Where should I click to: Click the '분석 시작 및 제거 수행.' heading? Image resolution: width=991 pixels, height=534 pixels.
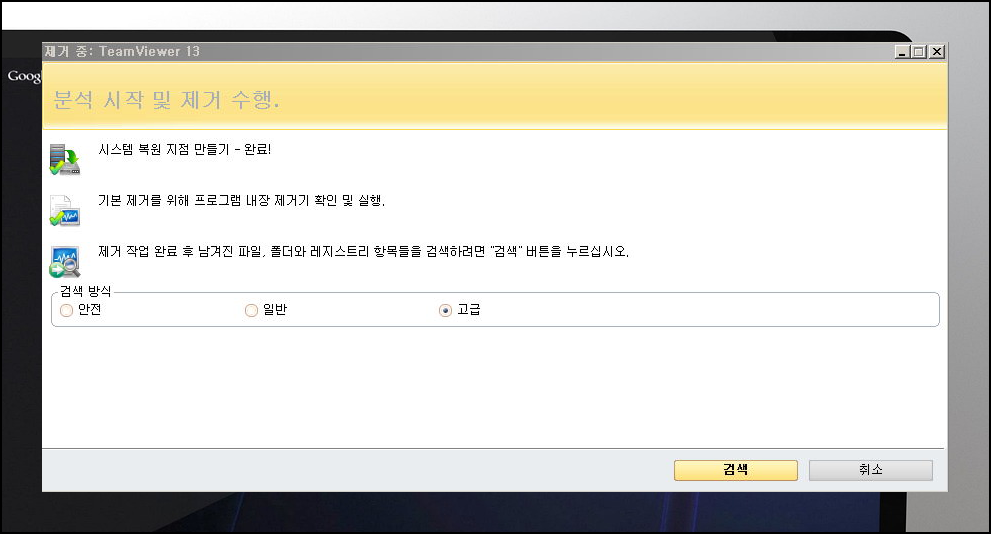[x=166, y=100]
